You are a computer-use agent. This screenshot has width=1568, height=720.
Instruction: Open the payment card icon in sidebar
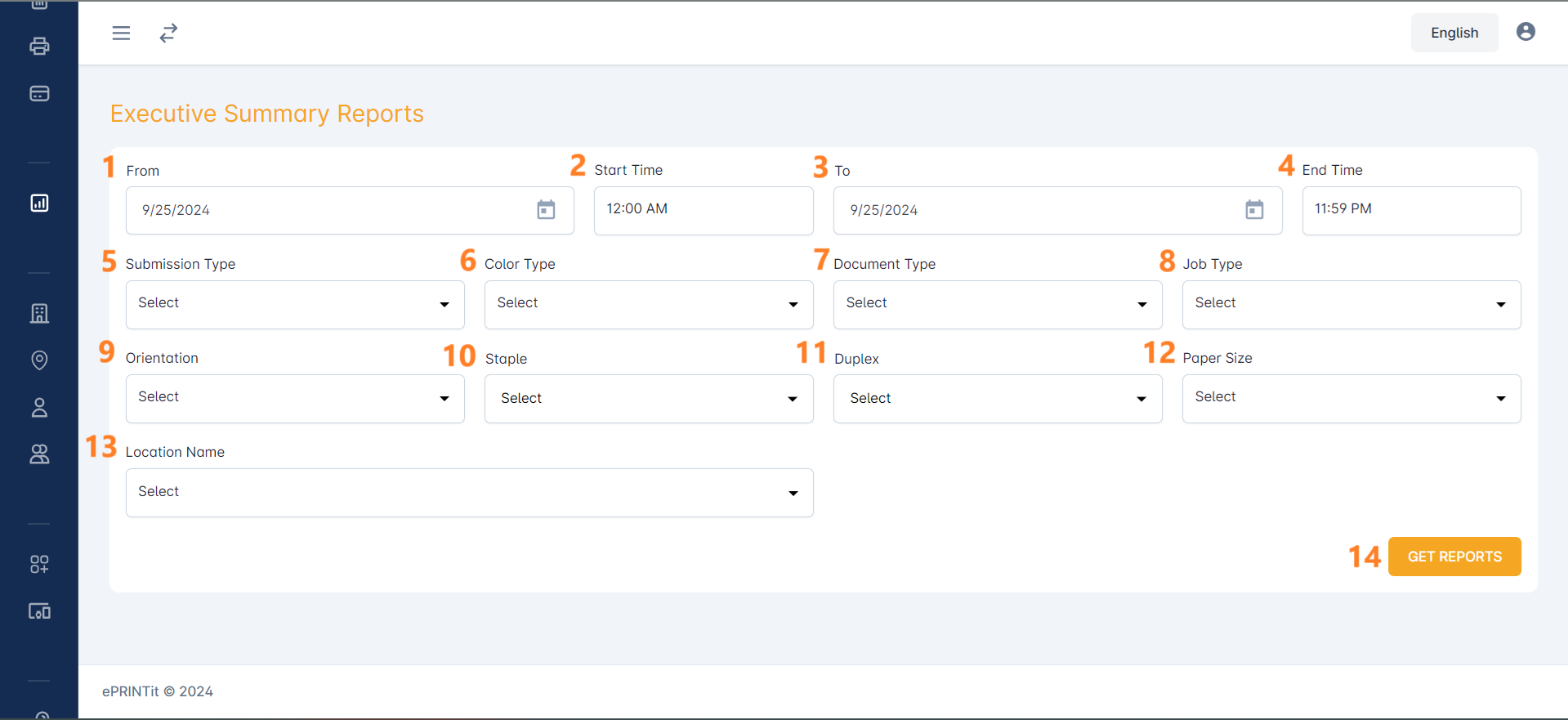(39, 93)
